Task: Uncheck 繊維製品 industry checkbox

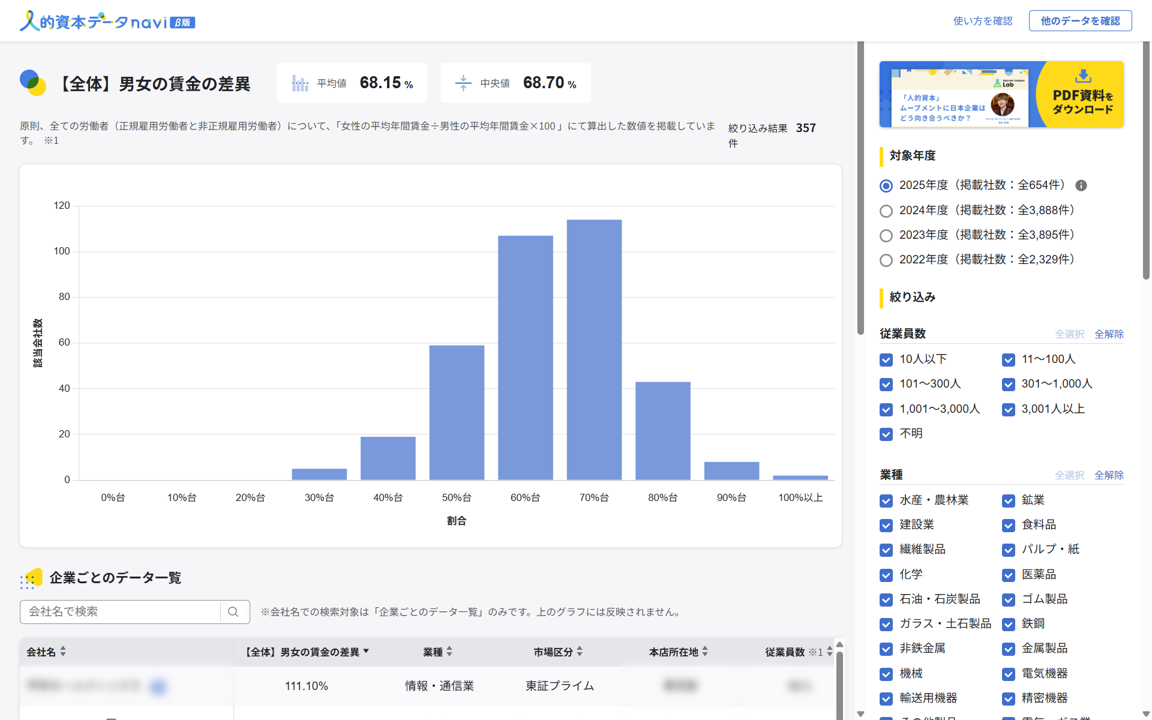Action: click(886, 550)
